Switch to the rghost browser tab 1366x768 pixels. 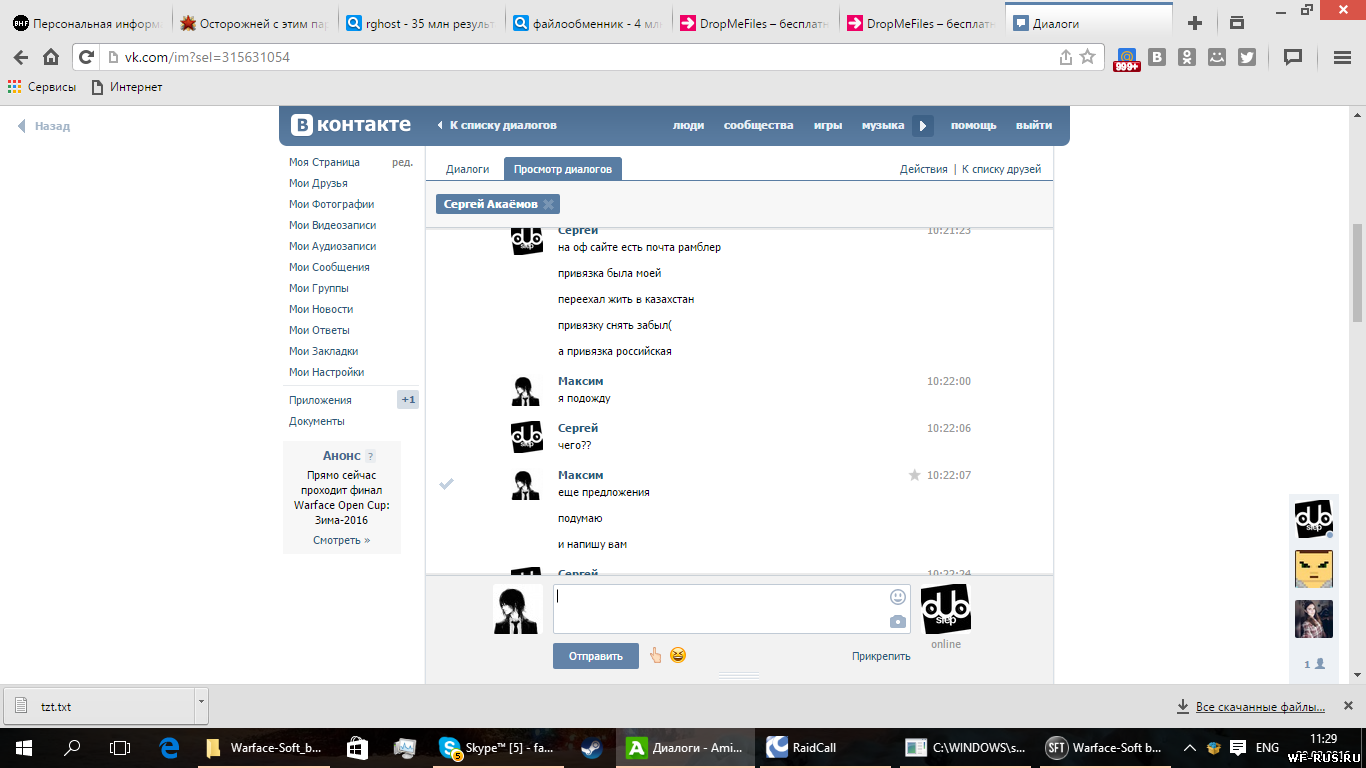pos(419,23)
